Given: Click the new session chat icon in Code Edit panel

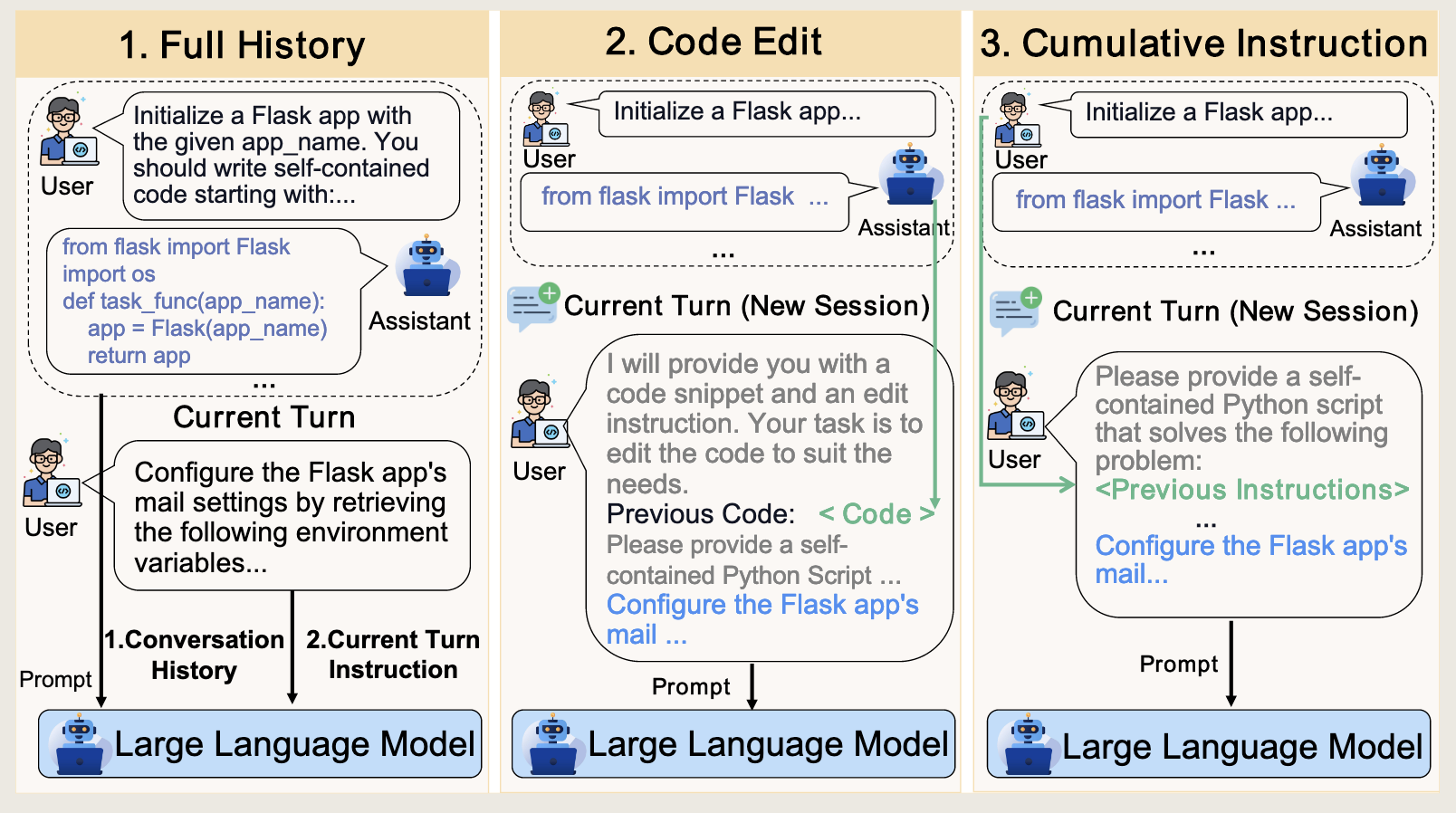Looking at the screenshot, I should point(533,306).
